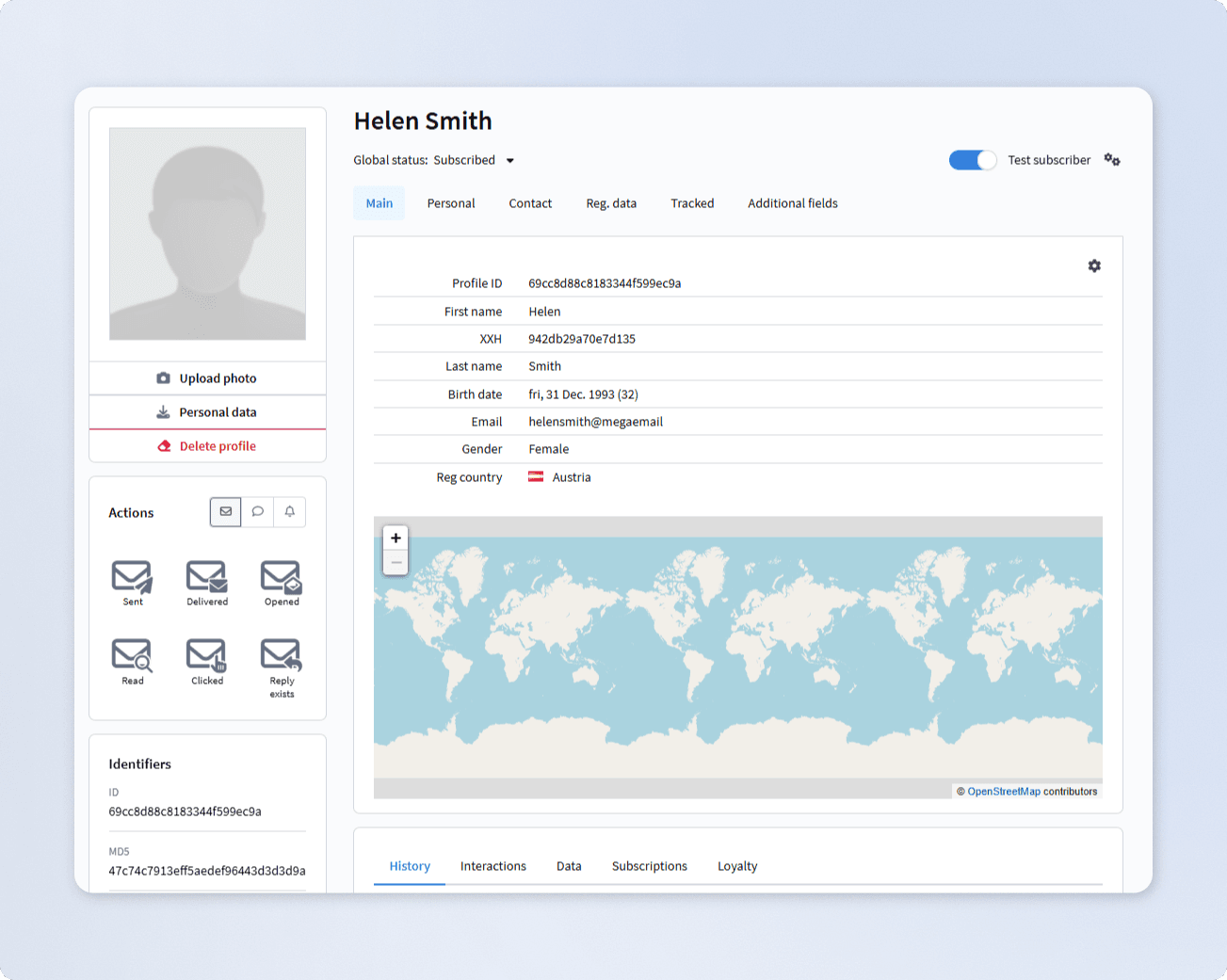Click the Opened email action icon
Viewport: 1227px width, 980px height.
(x=281, y=576)
